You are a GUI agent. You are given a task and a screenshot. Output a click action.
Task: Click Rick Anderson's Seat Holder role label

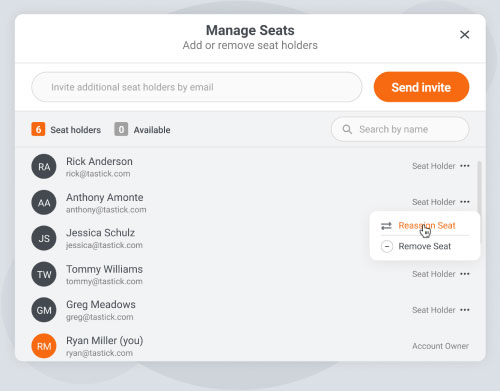pyautogui.click(x=434, y=166)
